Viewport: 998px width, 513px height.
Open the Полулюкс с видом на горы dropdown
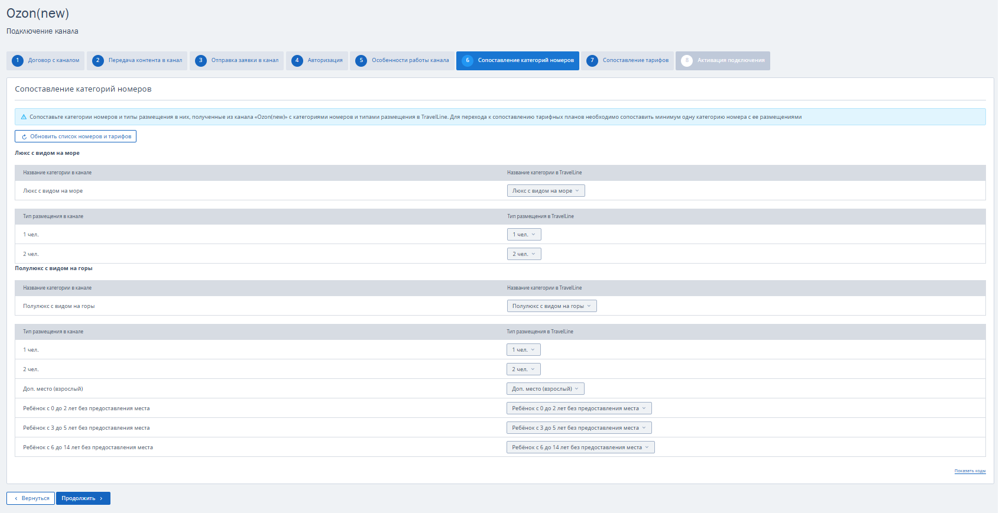[x=551, y=306]
